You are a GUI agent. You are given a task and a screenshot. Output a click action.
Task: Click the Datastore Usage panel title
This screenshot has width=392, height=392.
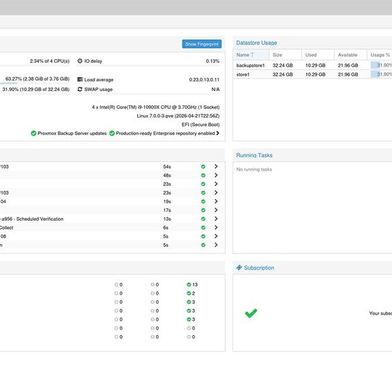pyautogui.click(x=256, y=43)
